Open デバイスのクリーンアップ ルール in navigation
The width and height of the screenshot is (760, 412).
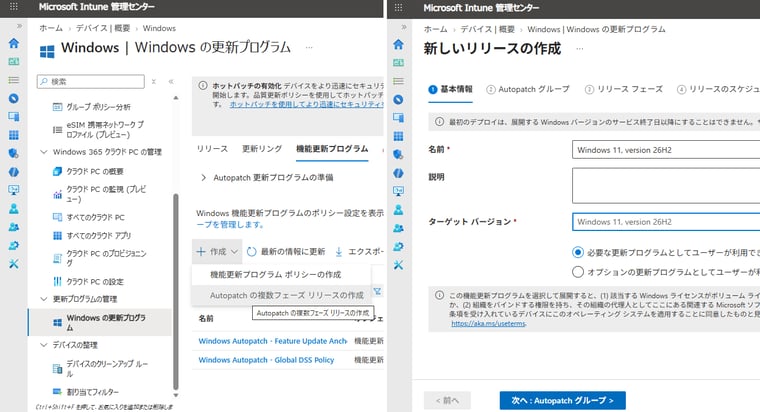[x=107, y=368]
